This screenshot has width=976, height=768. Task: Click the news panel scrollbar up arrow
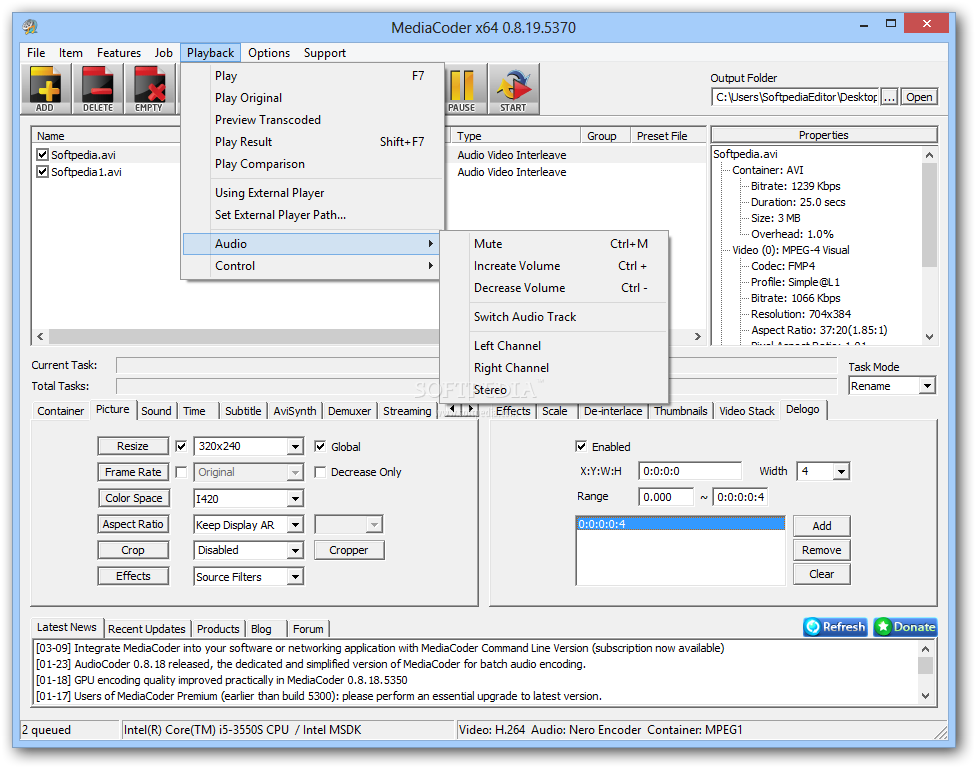[x=926, y=649]
